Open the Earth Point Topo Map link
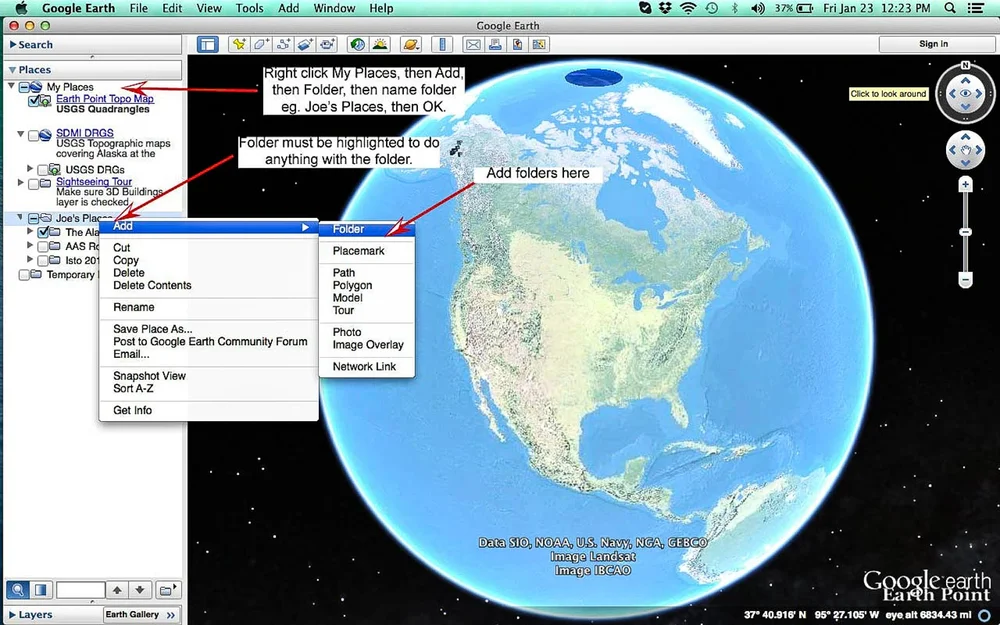1000x625 pixels. pyautogui.click(x=105, y=98)
